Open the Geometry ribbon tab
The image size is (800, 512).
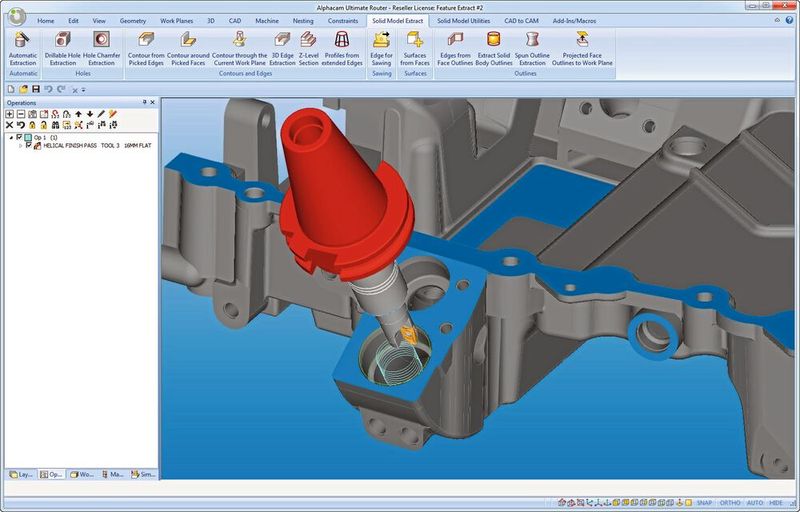[x=133, y=21]
